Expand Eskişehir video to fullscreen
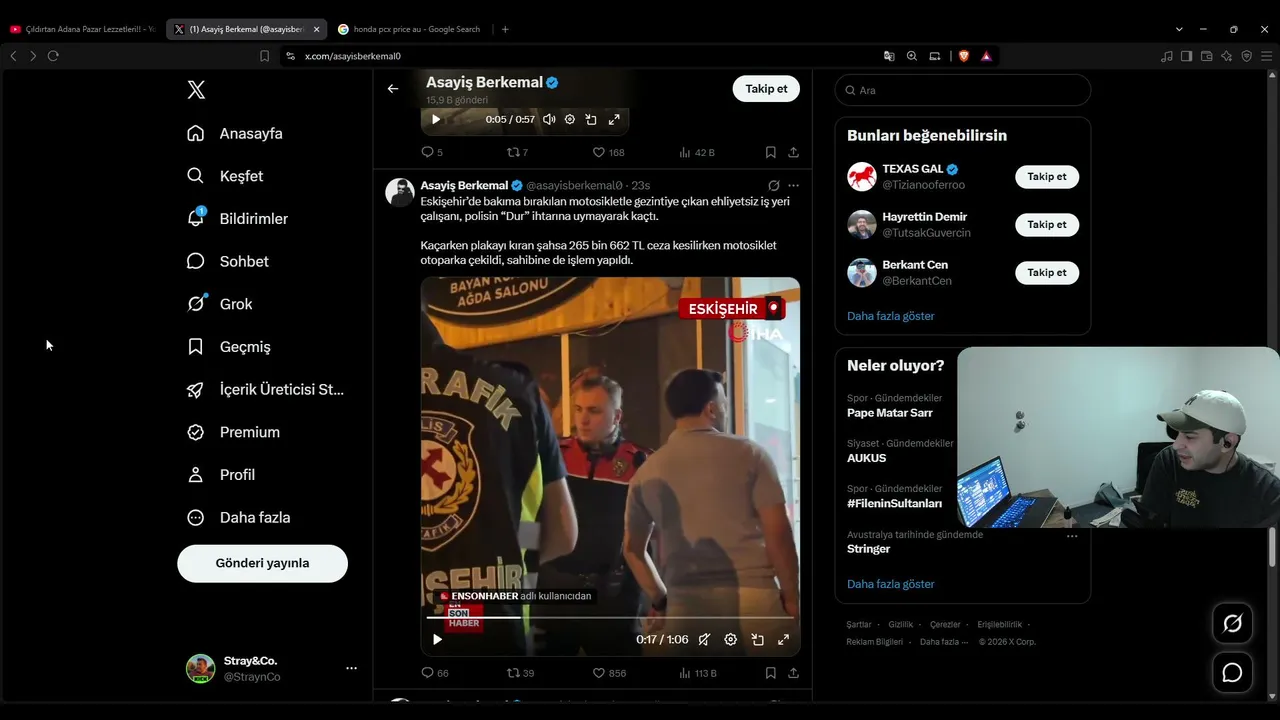Viewport: 1280px width, 720px height. point(784,639)
